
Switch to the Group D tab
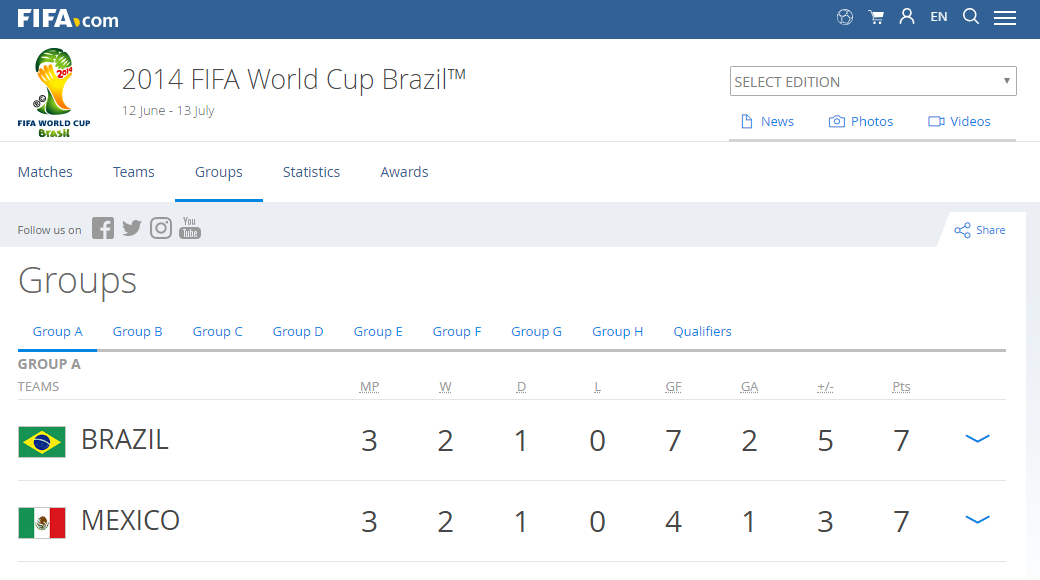(298, 331)
